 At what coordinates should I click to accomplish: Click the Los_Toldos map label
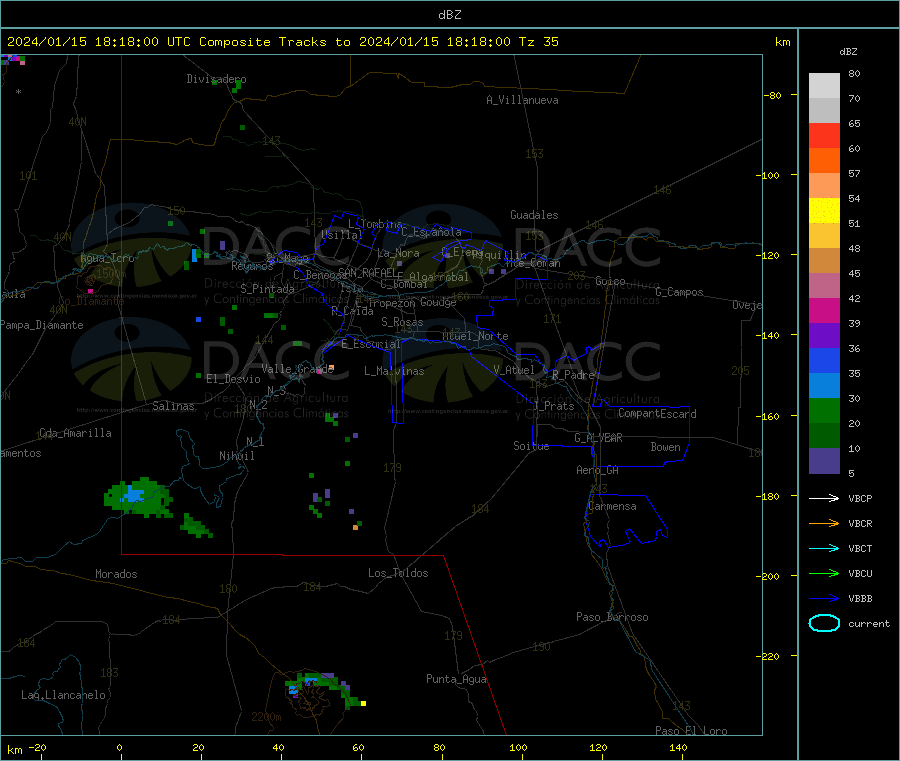tap(398, 573)
